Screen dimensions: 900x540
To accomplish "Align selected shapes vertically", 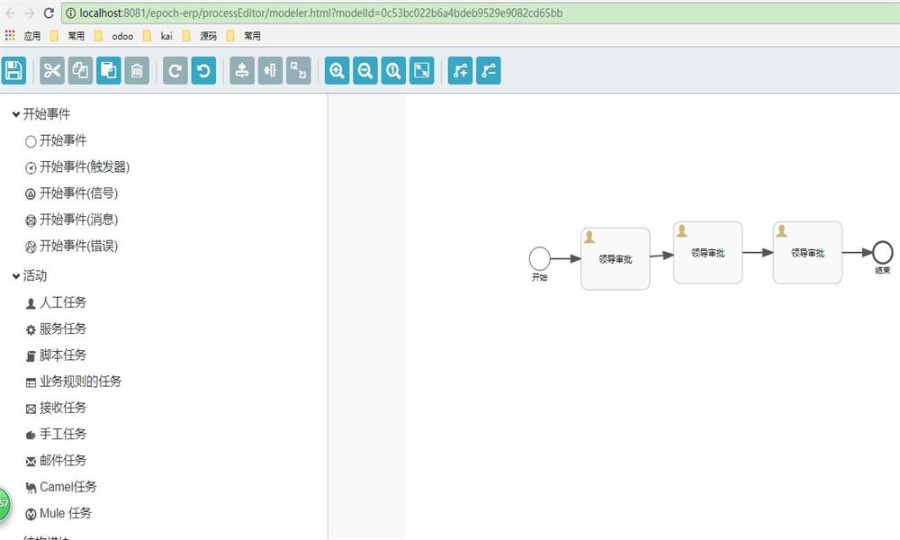I will [242, 71].
